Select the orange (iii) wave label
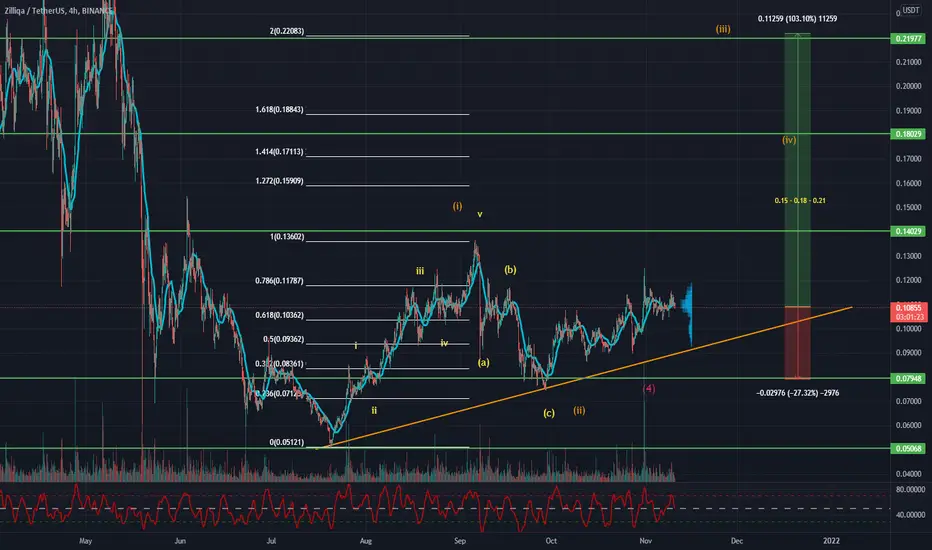The height and width of the screenshot is (550, 932). [723, 29]
